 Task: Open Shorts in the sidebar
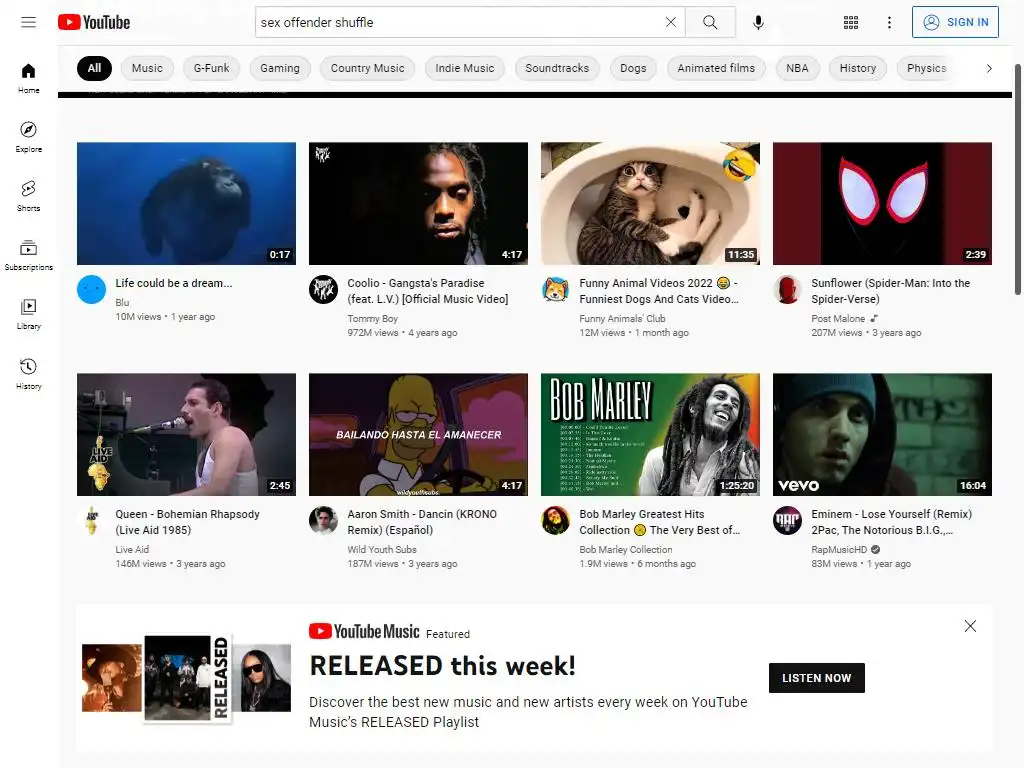(x=29, y=196)
